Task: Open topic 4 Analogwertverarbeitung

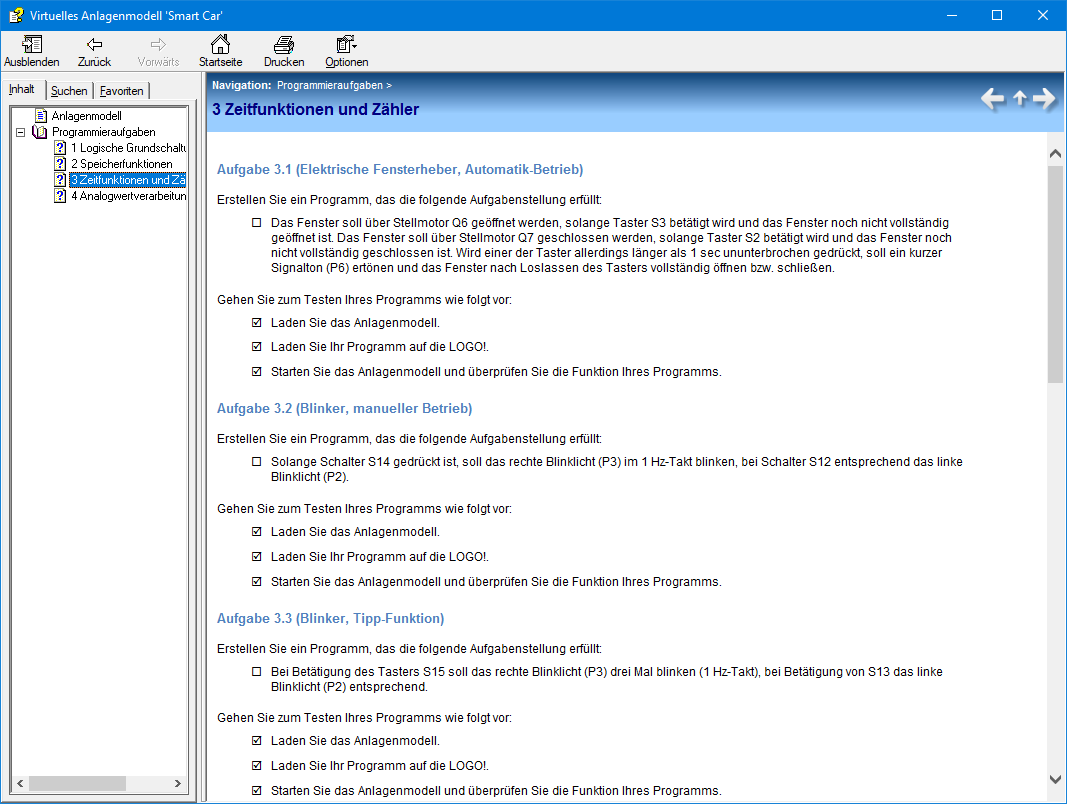Action: pos(128,196)
